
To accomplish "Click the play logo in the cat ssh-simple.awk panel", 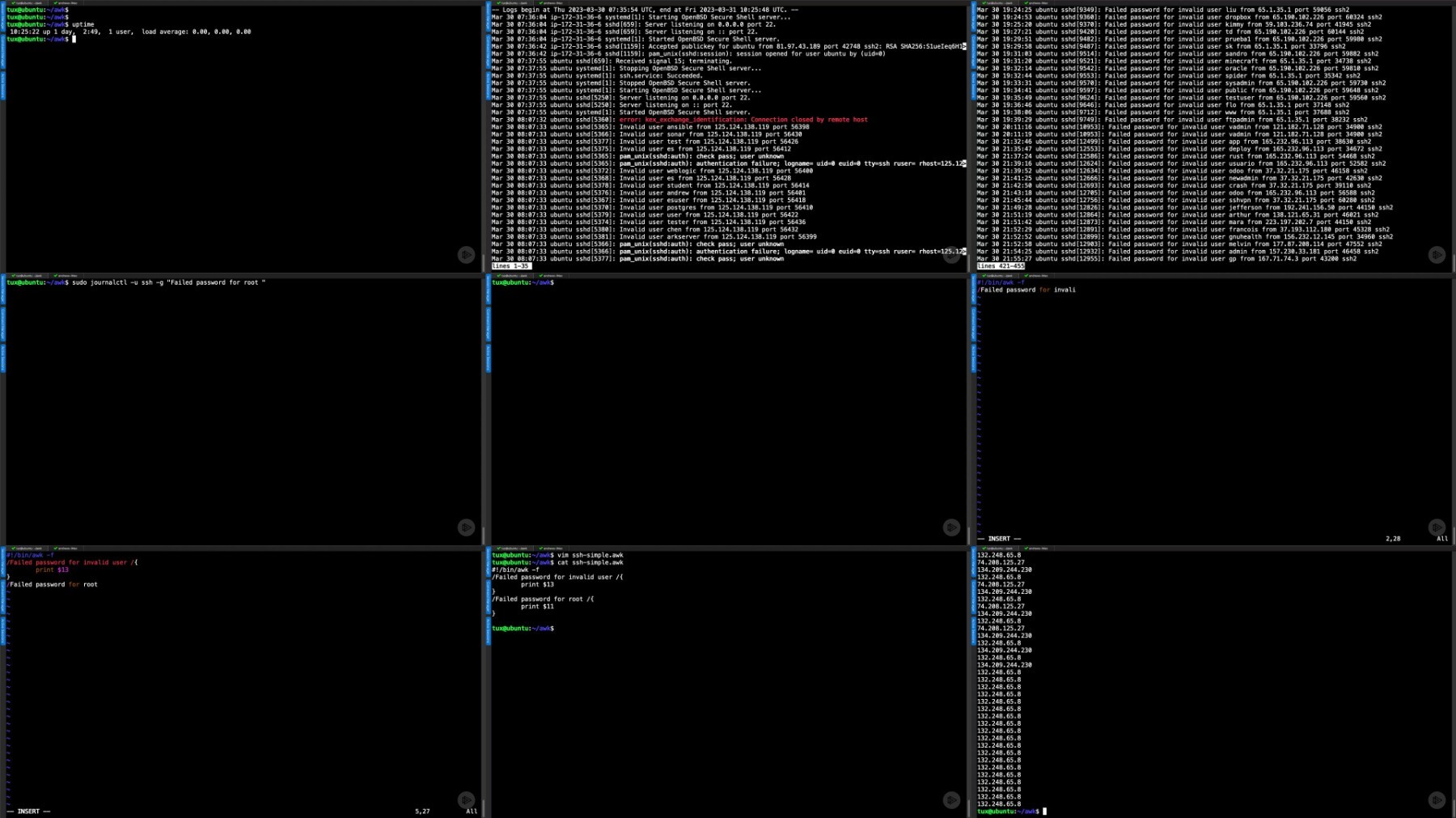I will click(951, 800).
